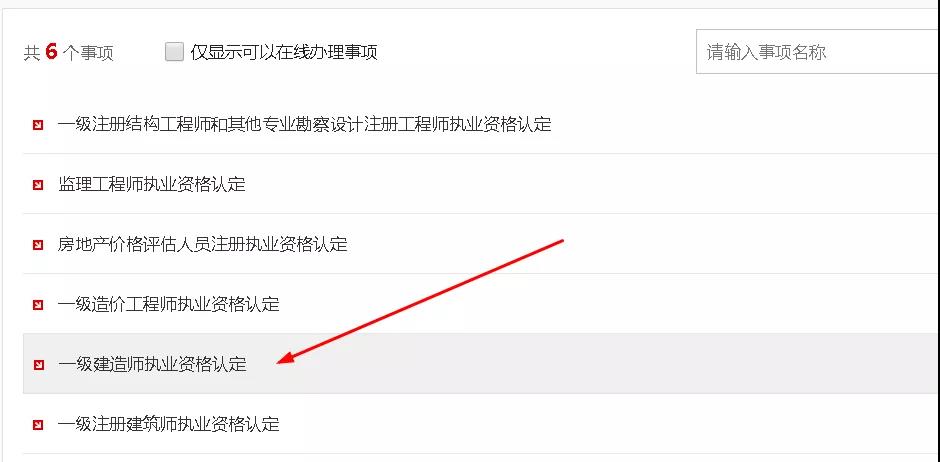Open the 一级注册建筑师执业资格认定 link

(168, 424)
